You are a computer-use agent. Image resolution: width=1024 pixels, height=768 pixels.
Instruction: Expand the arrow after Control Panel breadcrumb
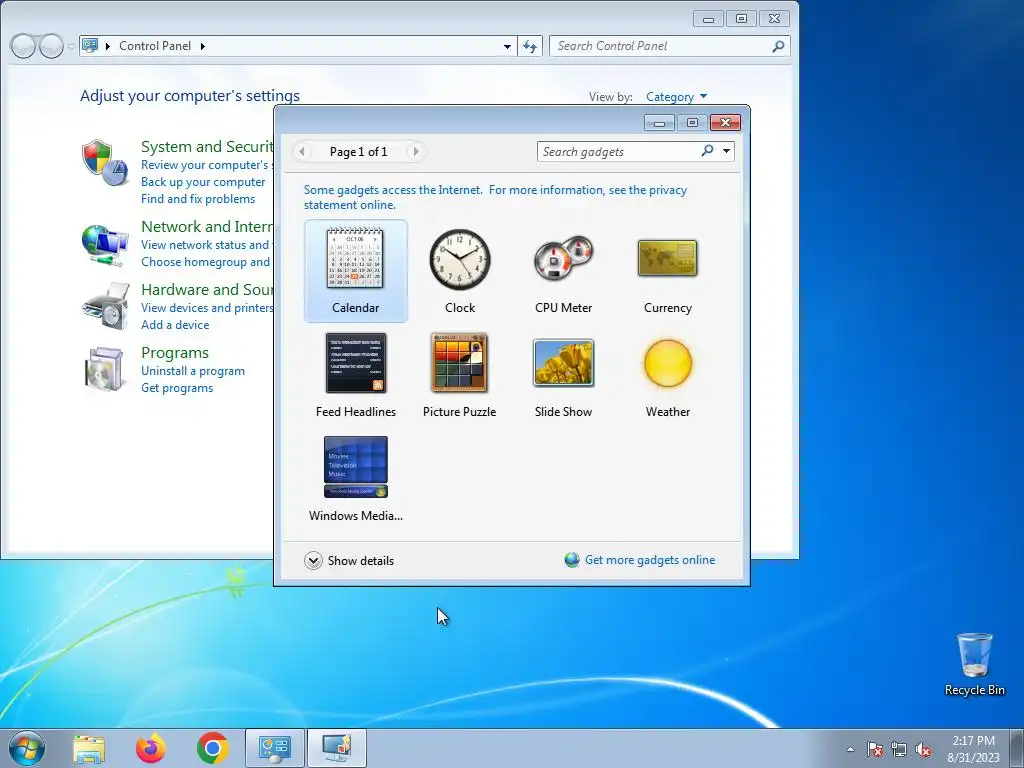202,46
